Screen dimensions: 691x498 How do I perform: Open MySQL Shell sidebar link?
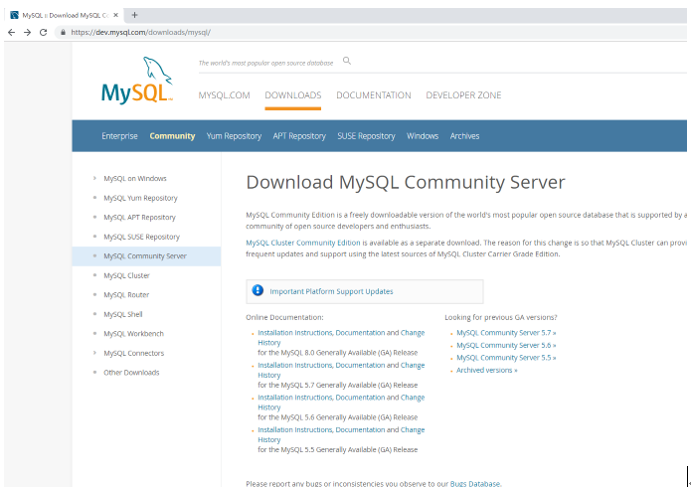coord(123,314)
